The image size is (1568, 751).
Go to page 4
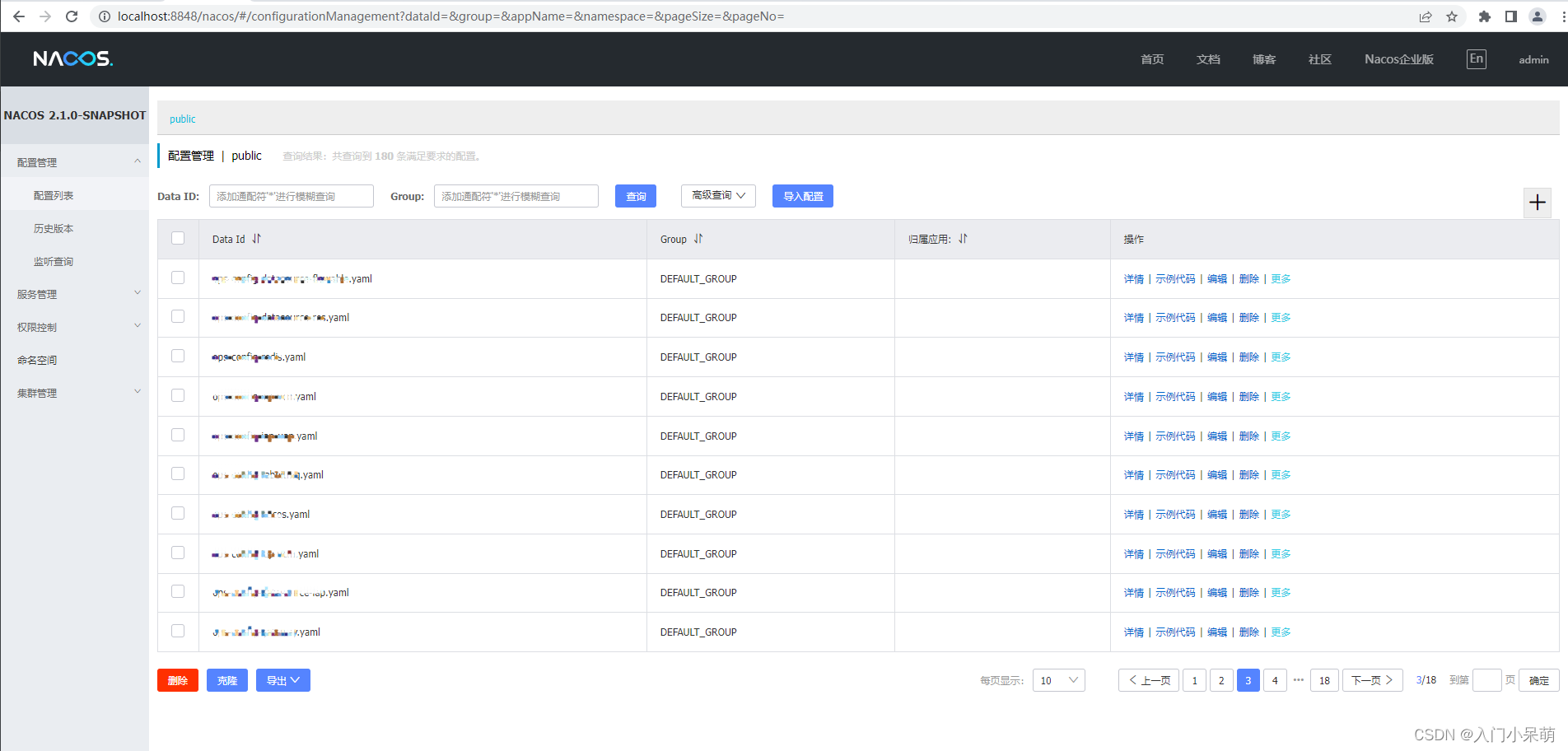1275,680
